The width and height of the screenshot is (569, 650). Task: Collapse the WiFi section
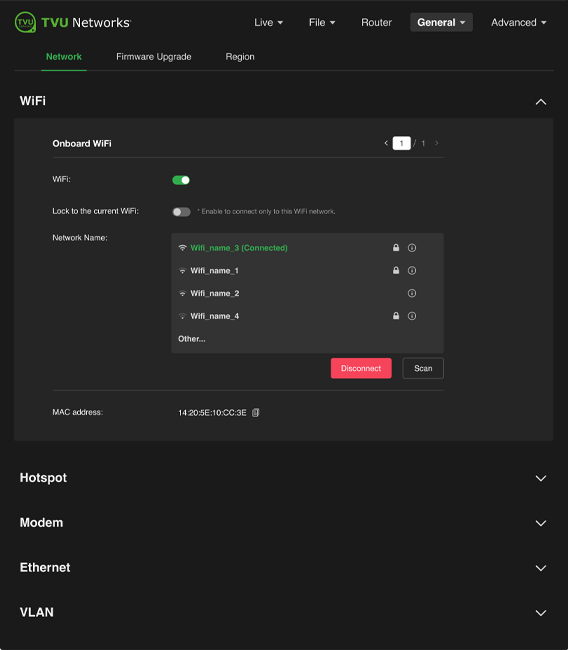(541, 102)
